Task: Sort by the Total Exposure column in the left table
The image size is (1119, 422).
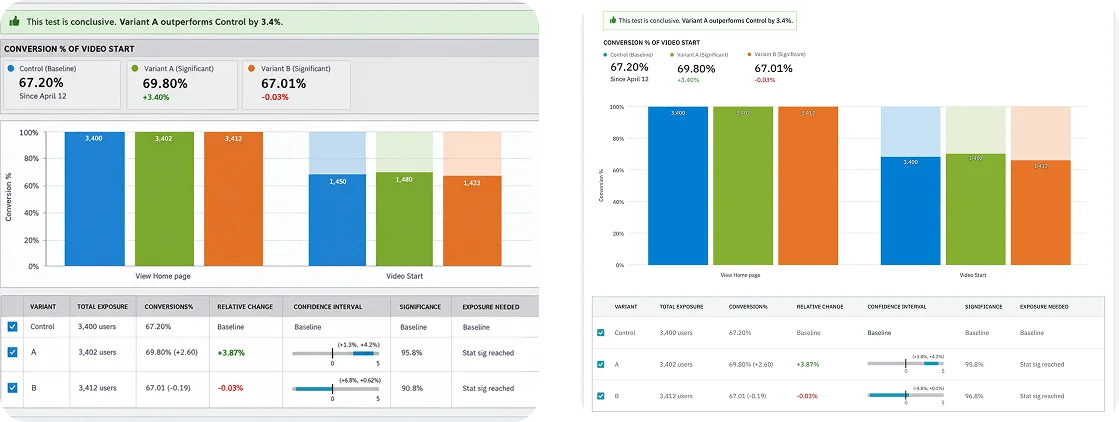Action: pyautogui.click(x=102, y=307)
